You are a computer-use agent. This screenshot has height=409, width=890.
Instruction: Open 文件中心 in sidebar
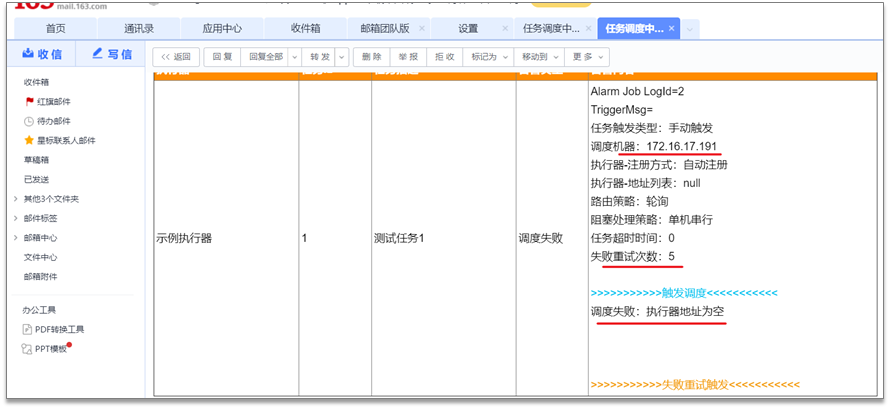click(x=40, y=257)
